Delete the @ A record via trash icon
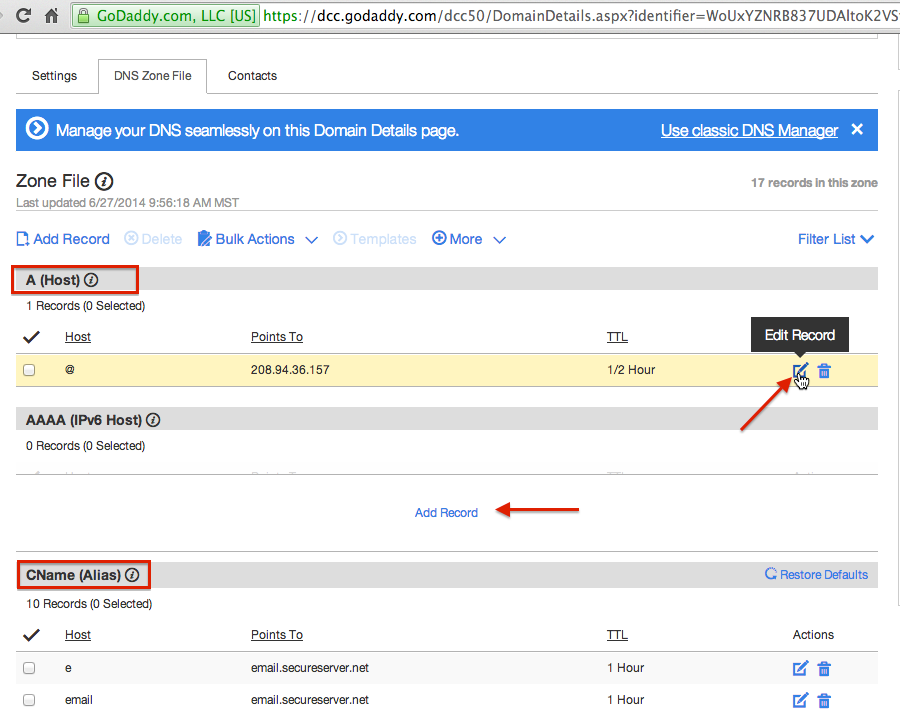Image resolution: width=900 pixels, height=715 pixels. [824, 371]
